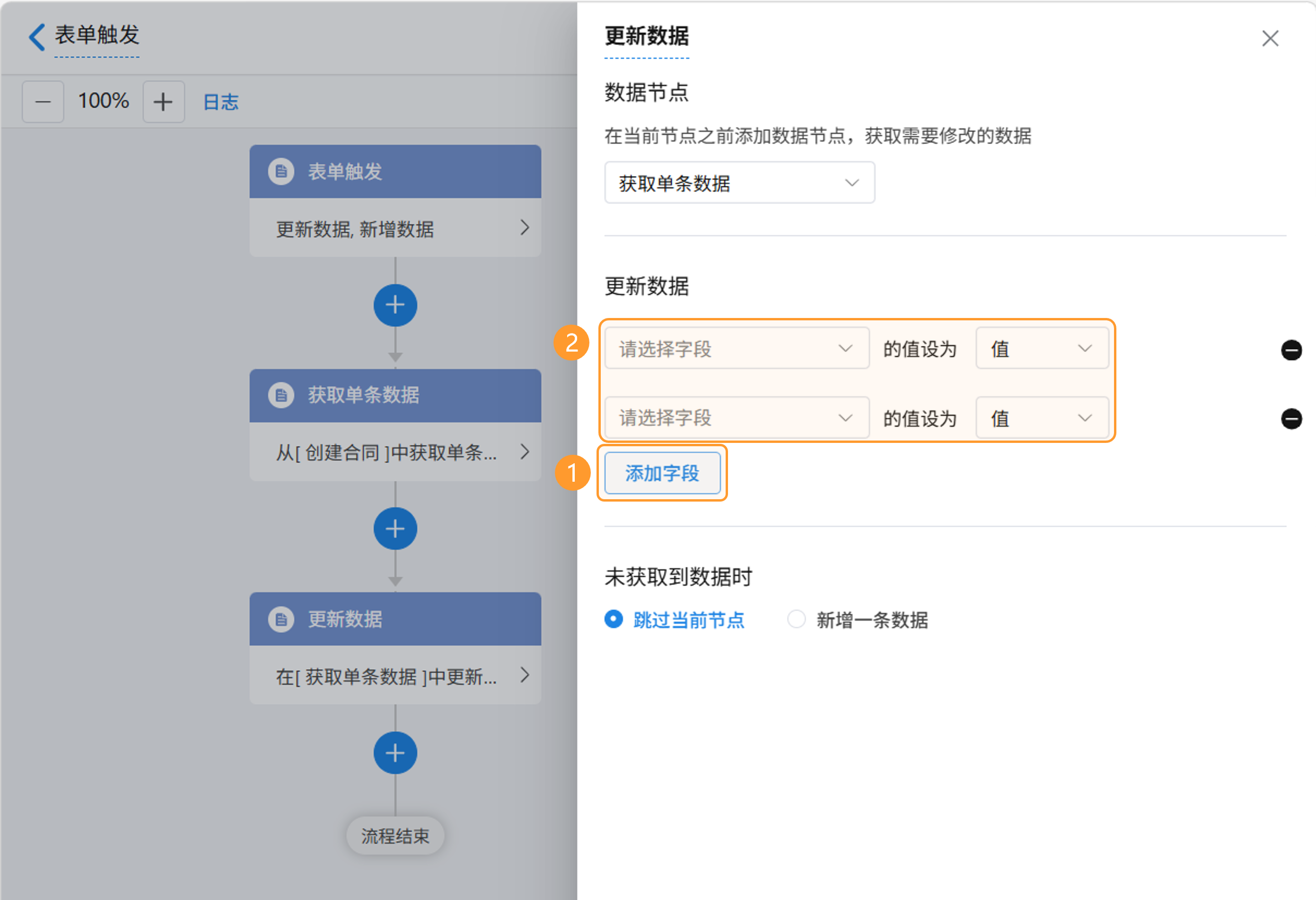Image resolution: width=1316 pixels, height=900 pixels.
Task: Click the blue plus above 流程结束
Action: pos(395,753)
